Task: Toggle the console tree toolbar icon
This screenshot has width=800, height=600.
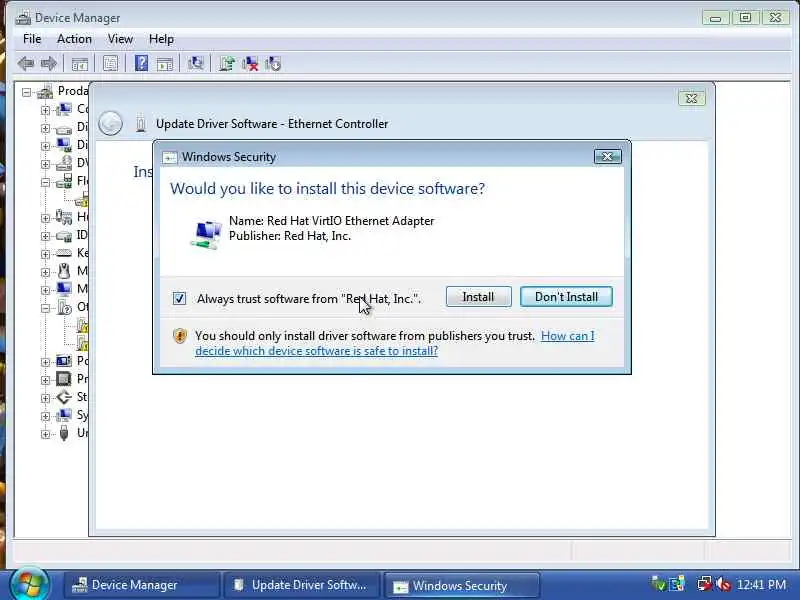Action: tap(80, 64)
